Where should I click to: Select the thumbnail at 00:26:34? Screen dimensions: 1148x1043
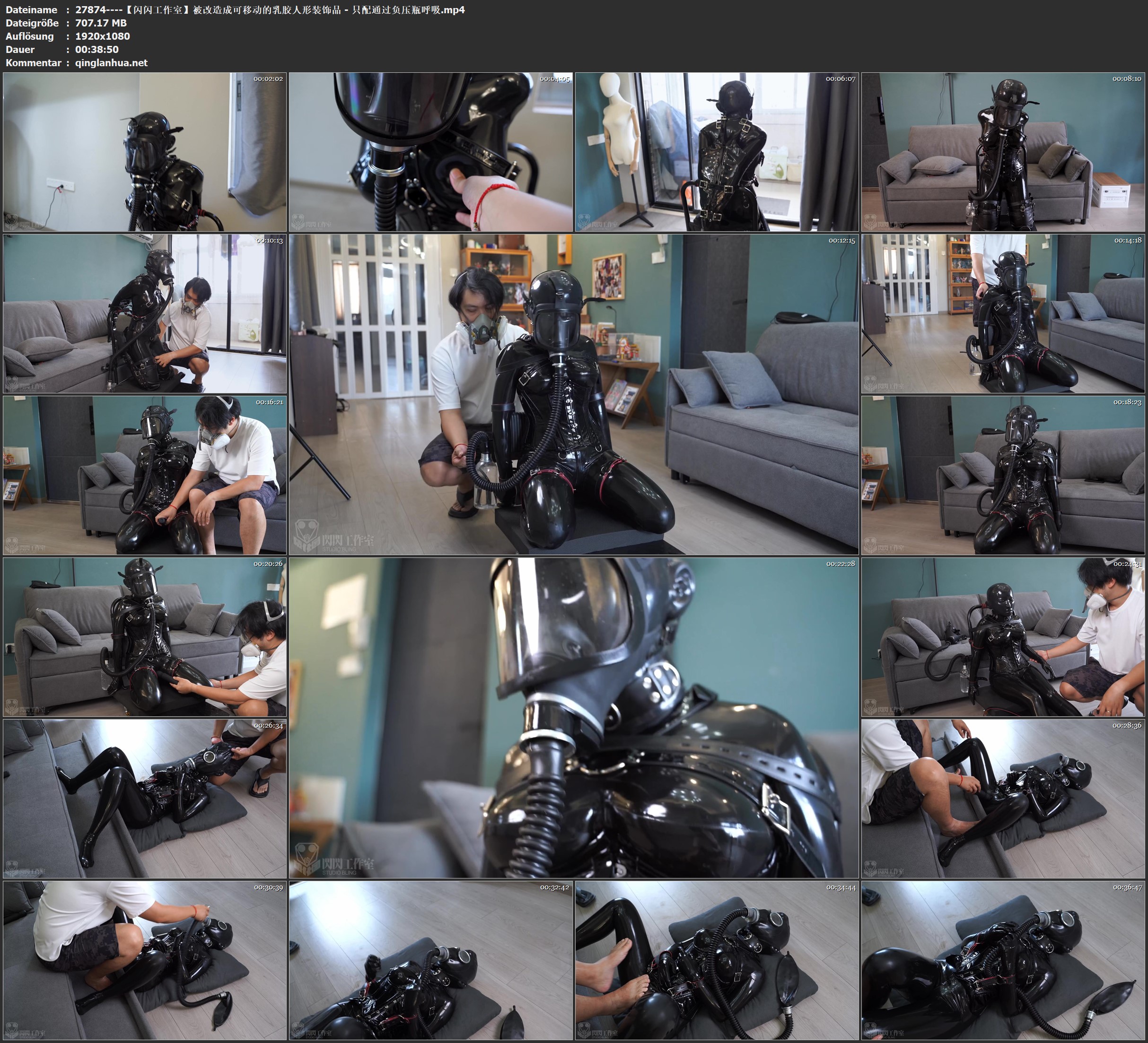[x=145, y=798]
